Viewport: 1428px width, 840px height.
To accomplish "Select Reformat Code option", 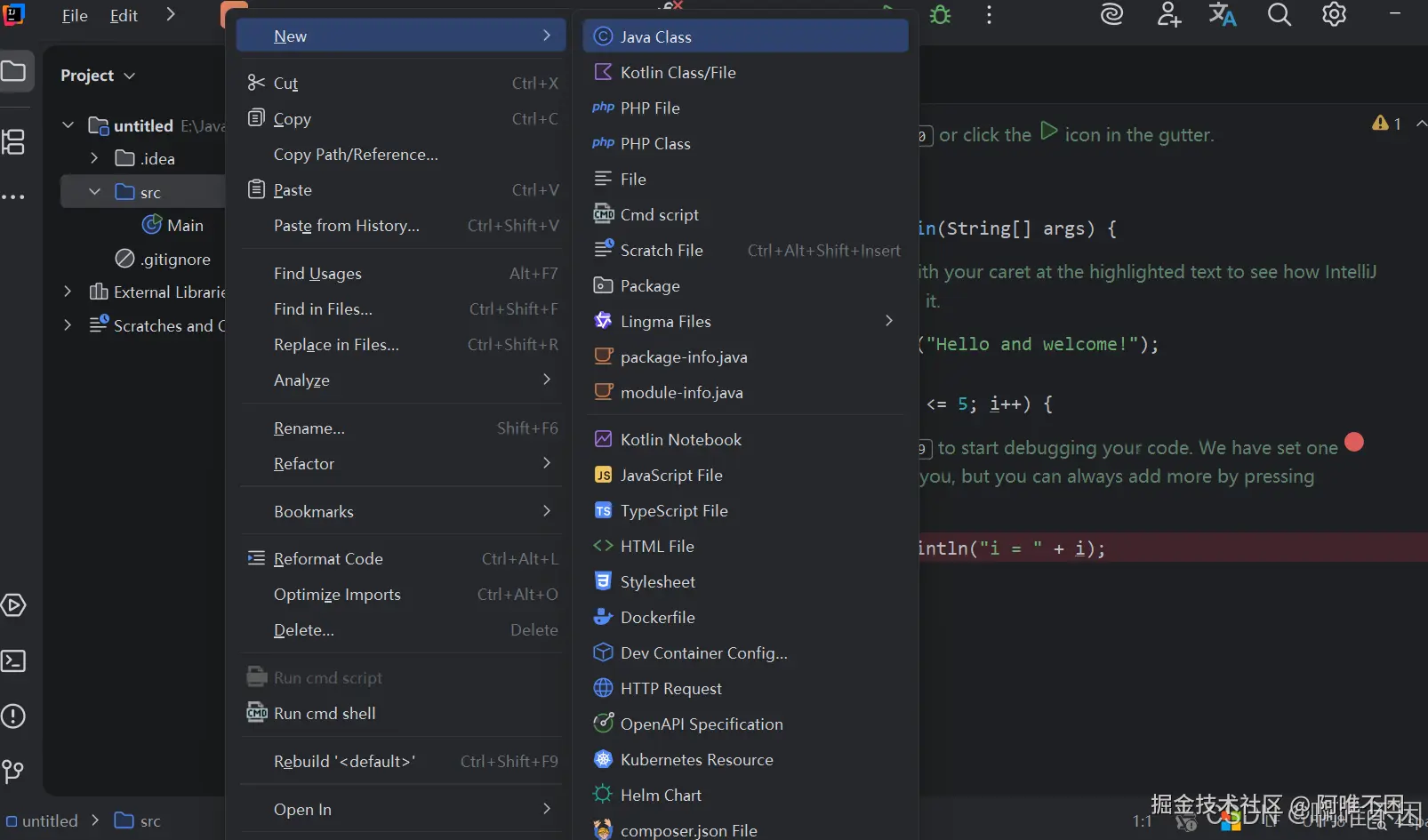I will click(402, 559).
